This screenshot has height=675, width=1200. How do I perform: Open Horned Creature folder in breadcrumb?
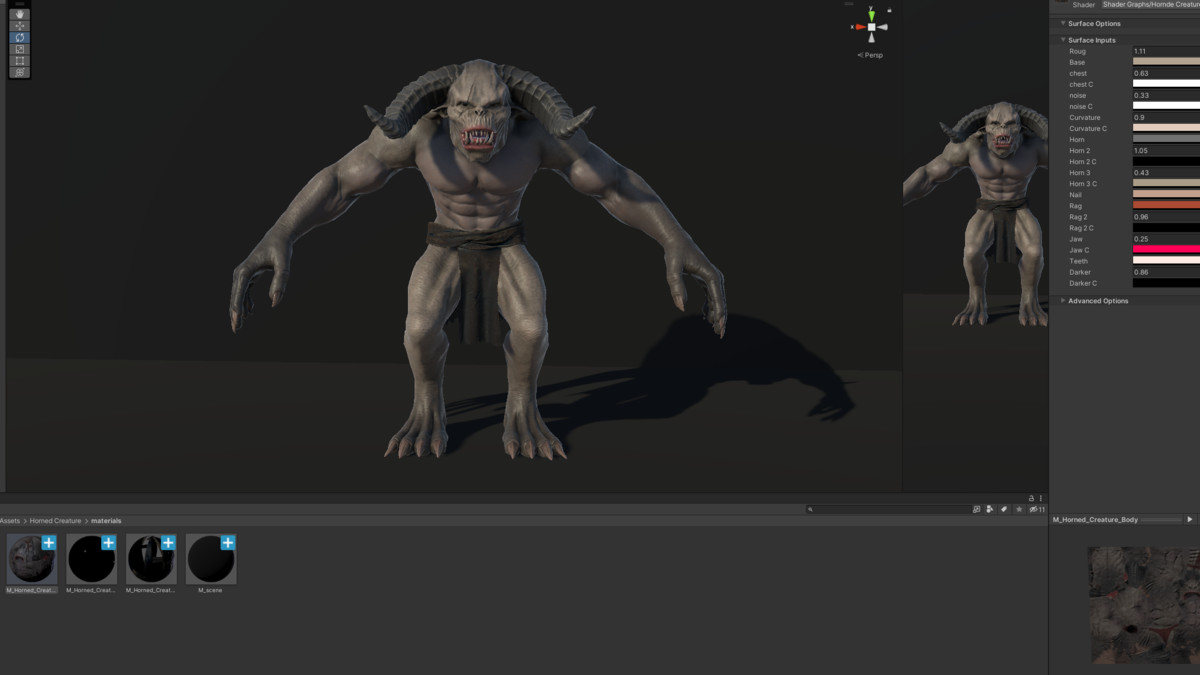pos(55,521)
